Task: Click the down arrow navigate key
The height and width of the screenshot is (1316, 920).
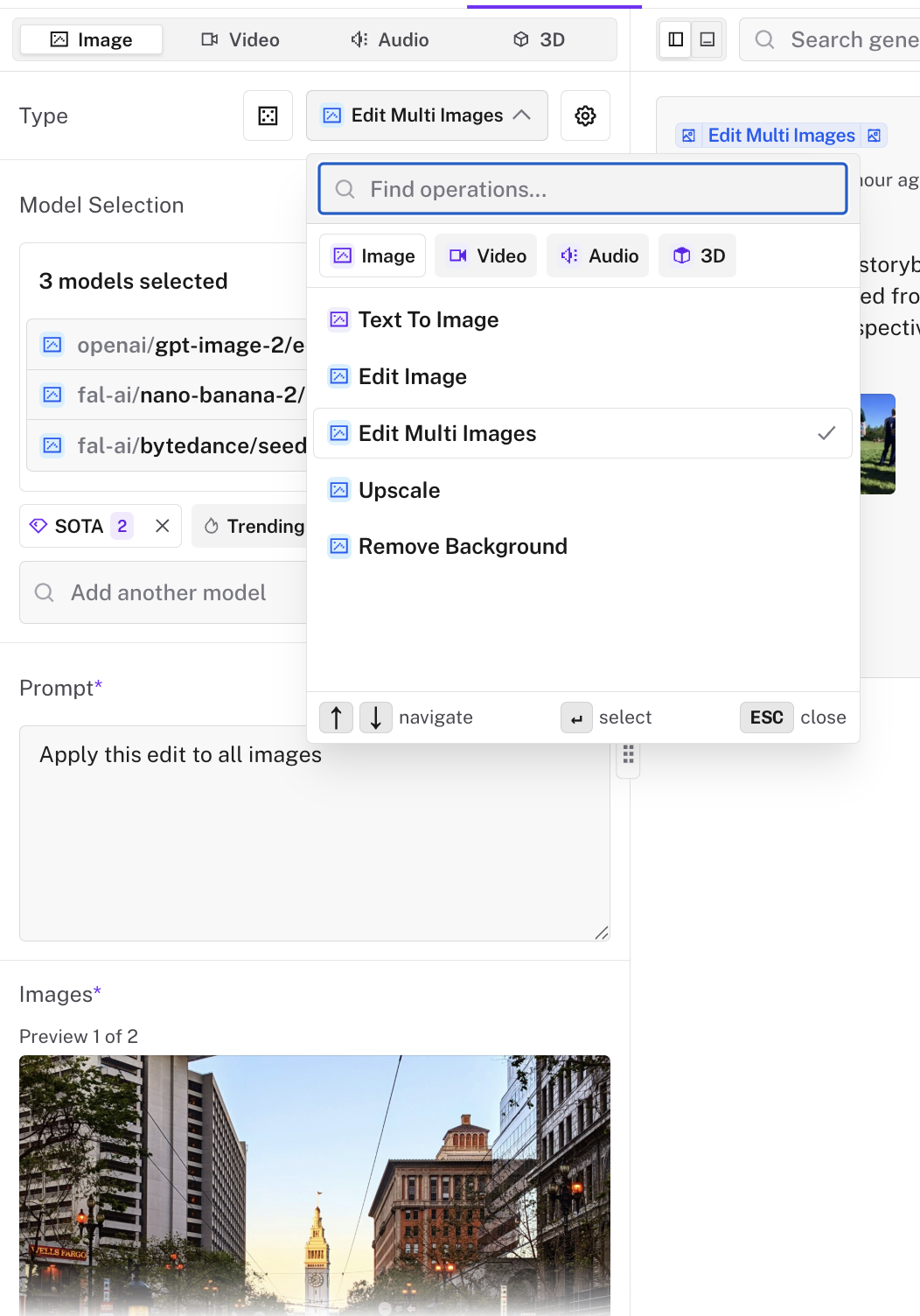Action: click(x=376, y=717)
